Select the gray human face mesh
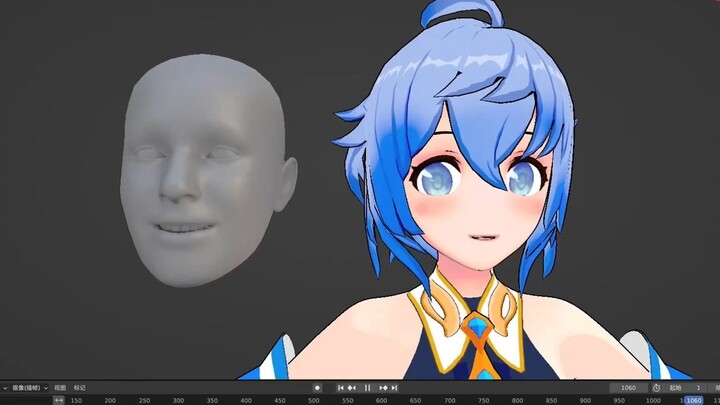 coord(204,170)
